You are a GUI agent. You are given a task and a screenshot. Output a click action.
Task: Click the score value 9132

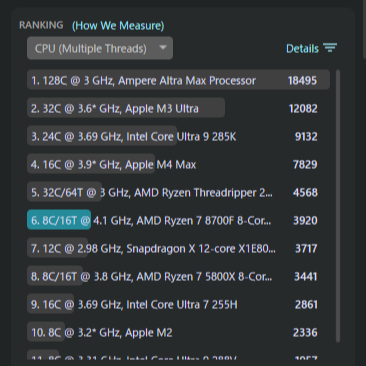[x=306, y=137]
